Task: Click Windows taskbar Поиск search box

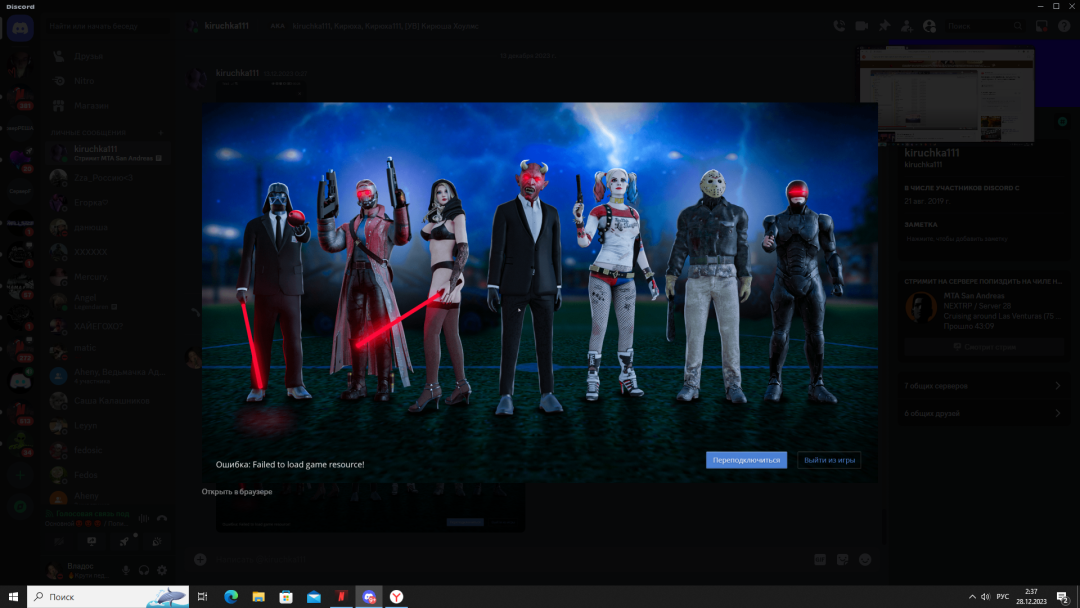Action: 108,597
